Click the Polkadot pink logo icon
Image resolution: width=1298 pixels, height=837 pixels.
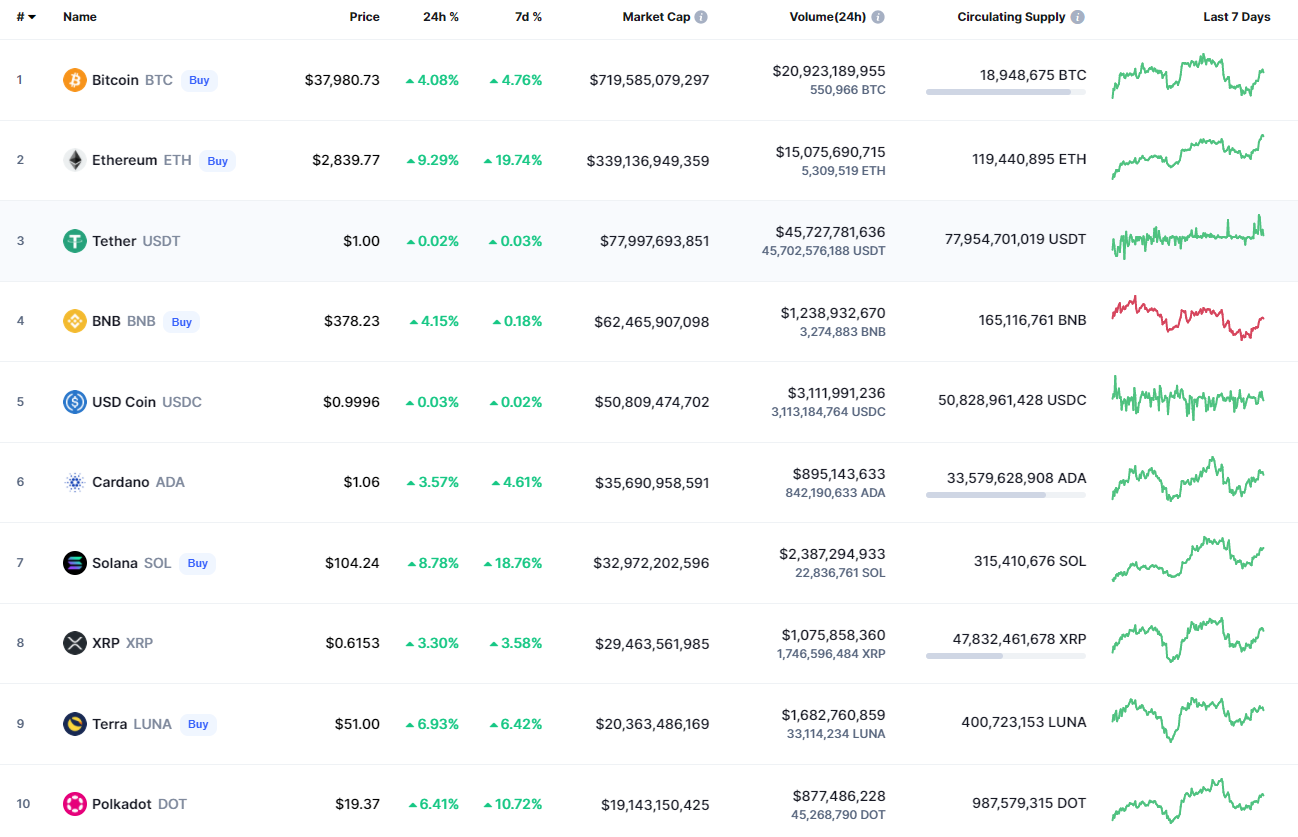click(x=75, y=804)
